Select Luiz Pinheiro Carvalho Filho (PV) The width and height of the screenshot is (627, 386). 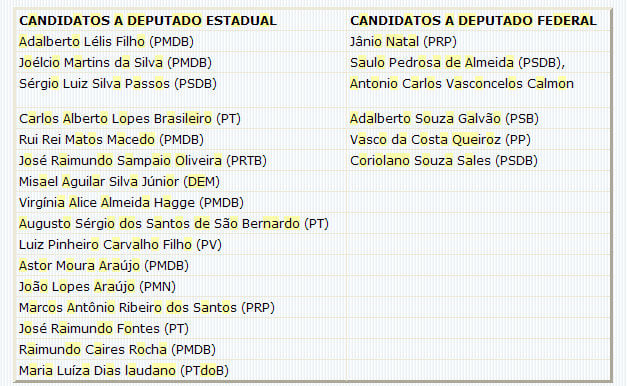tap(120, 245)
